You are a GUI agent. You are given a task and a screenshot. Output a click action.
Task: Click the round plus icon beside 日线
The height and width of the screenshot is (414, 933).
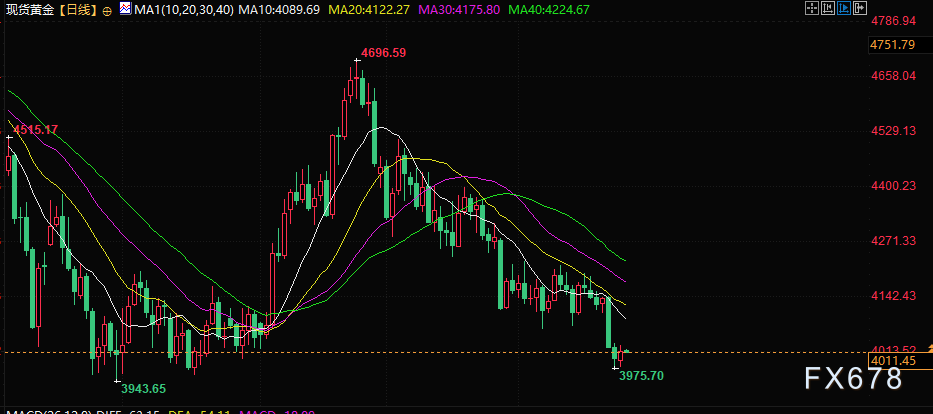[107, 11]
